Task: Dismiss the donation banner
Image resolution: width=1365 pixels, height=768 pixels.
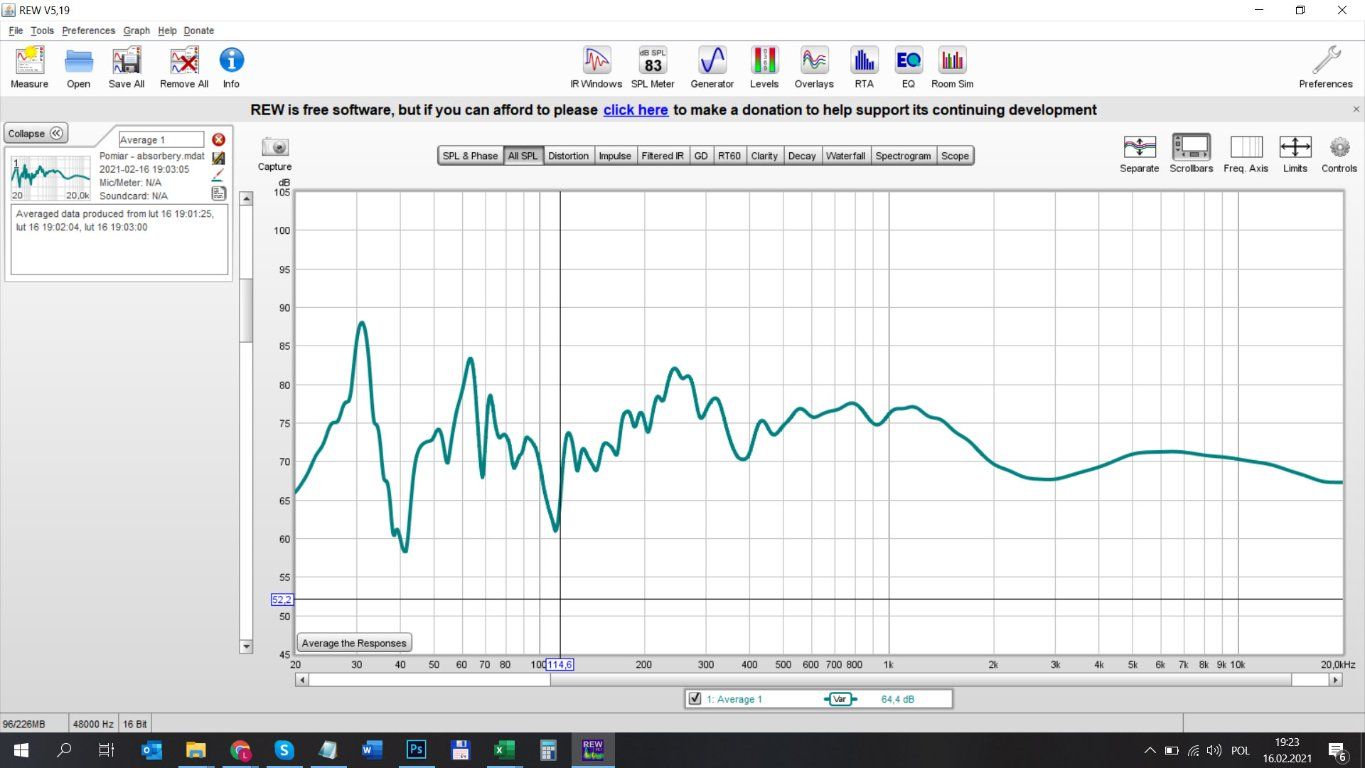Action: [1356, 109]
